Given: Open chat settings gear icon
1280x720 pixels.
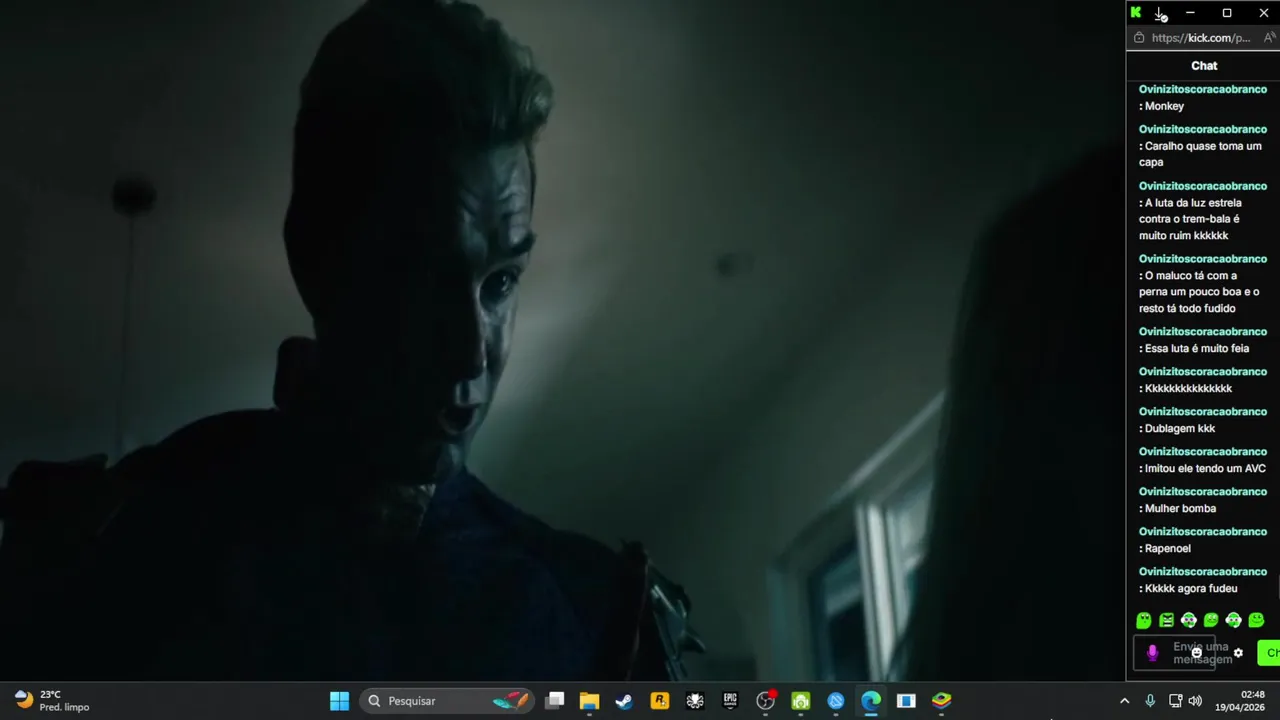Looking at the screenshot, I should (x=1238, y=653).
